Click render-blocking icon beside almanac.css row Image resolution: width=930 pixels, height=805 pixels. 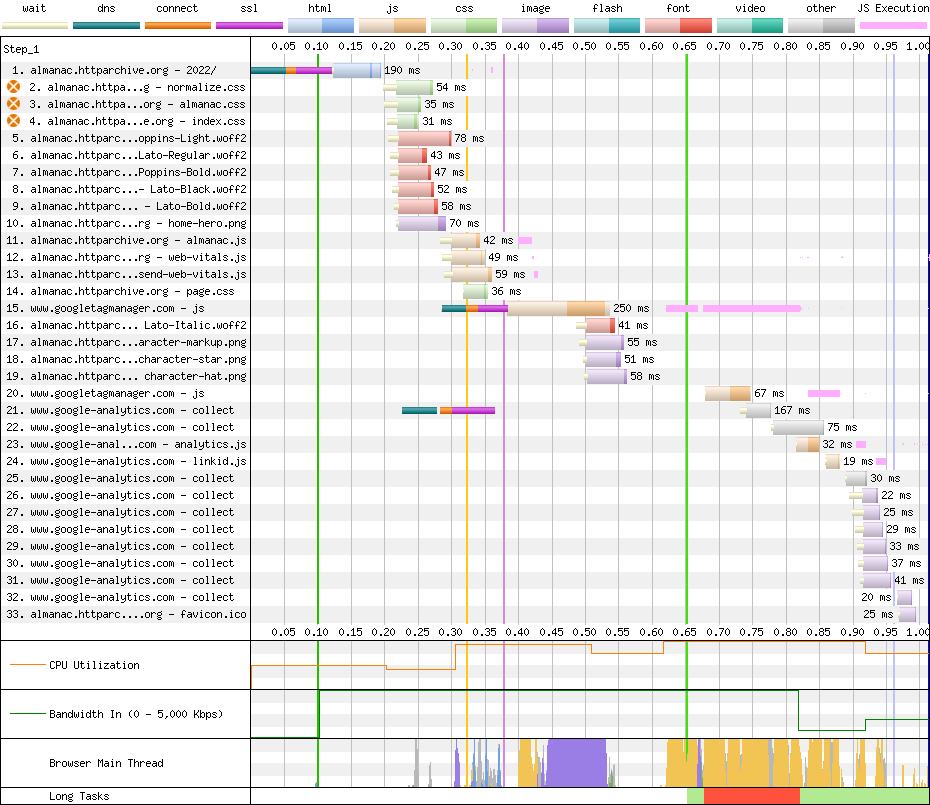click(x=14, y=104)
